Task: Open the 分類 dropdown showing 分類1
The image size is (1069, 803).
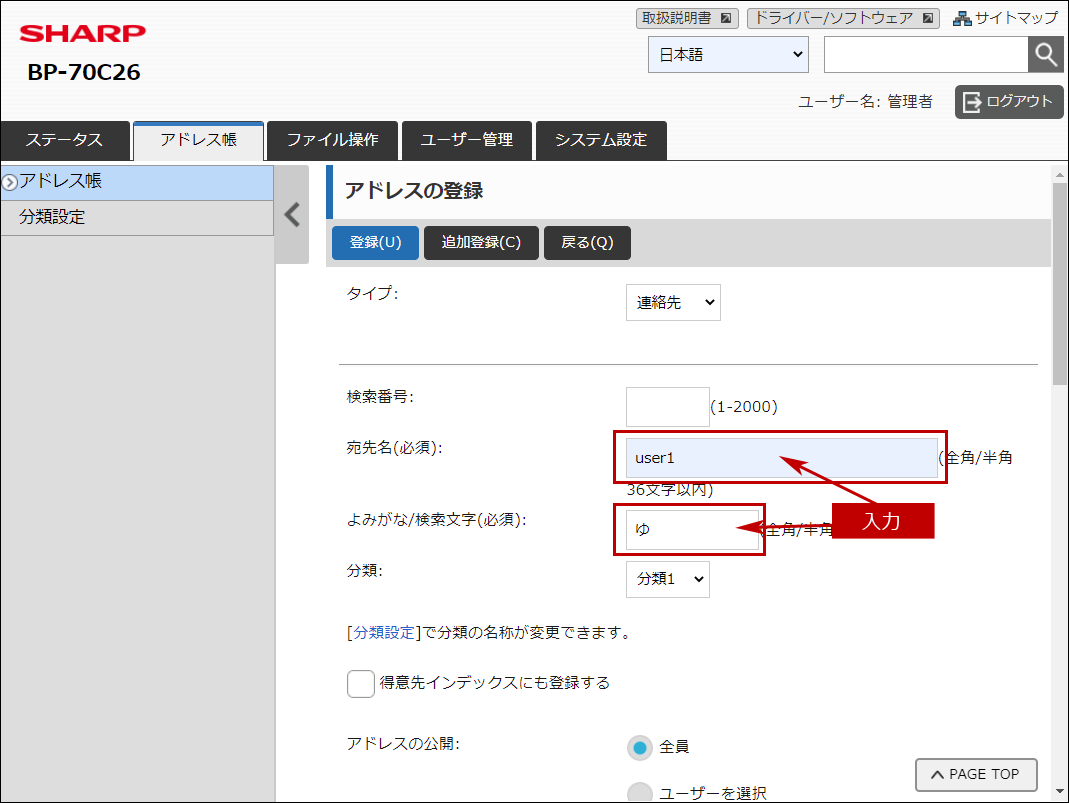Action: click(x=667, y=579)
